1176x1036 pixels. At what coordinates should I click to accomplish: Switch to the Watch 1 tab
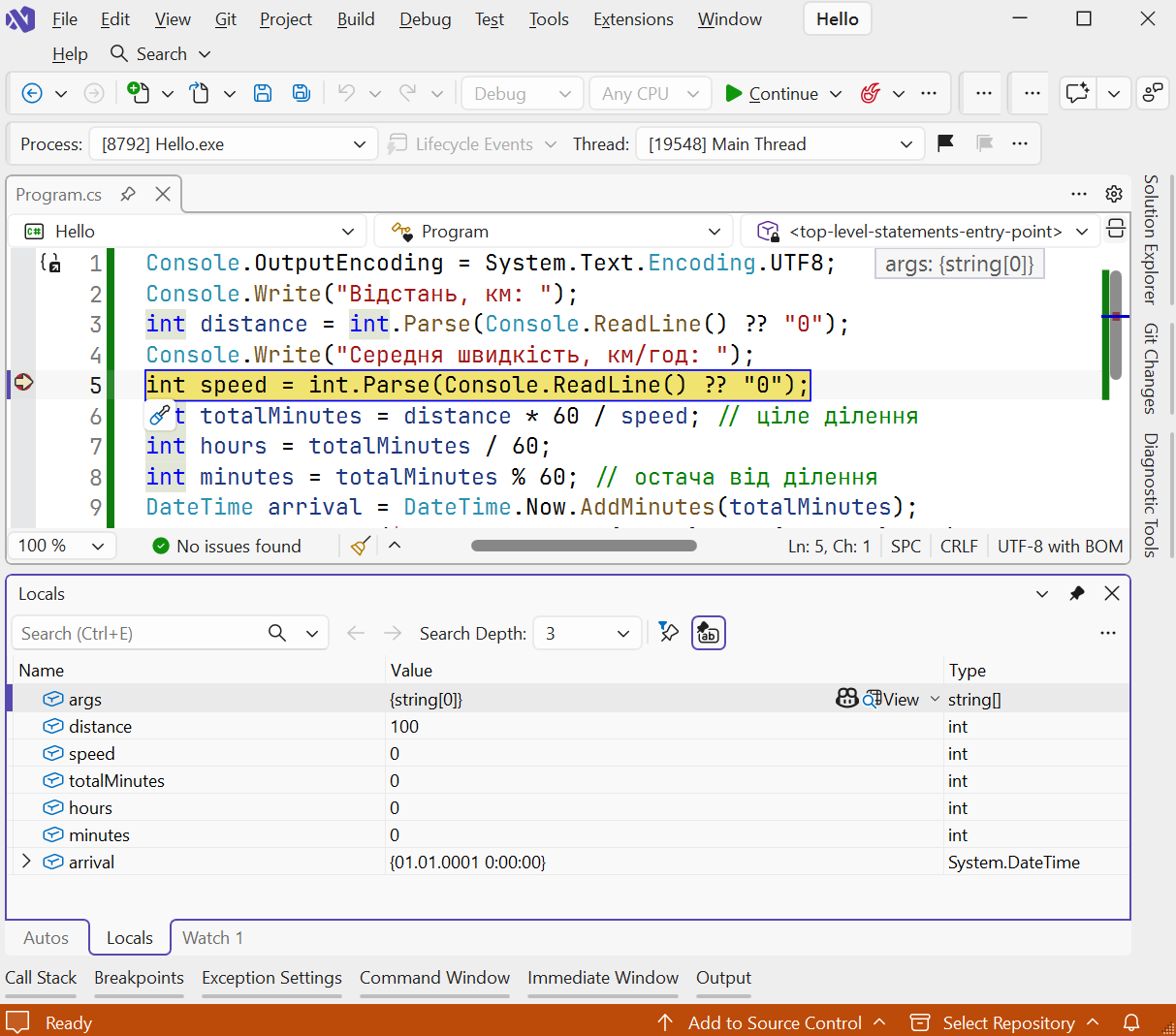coord(213,937)
